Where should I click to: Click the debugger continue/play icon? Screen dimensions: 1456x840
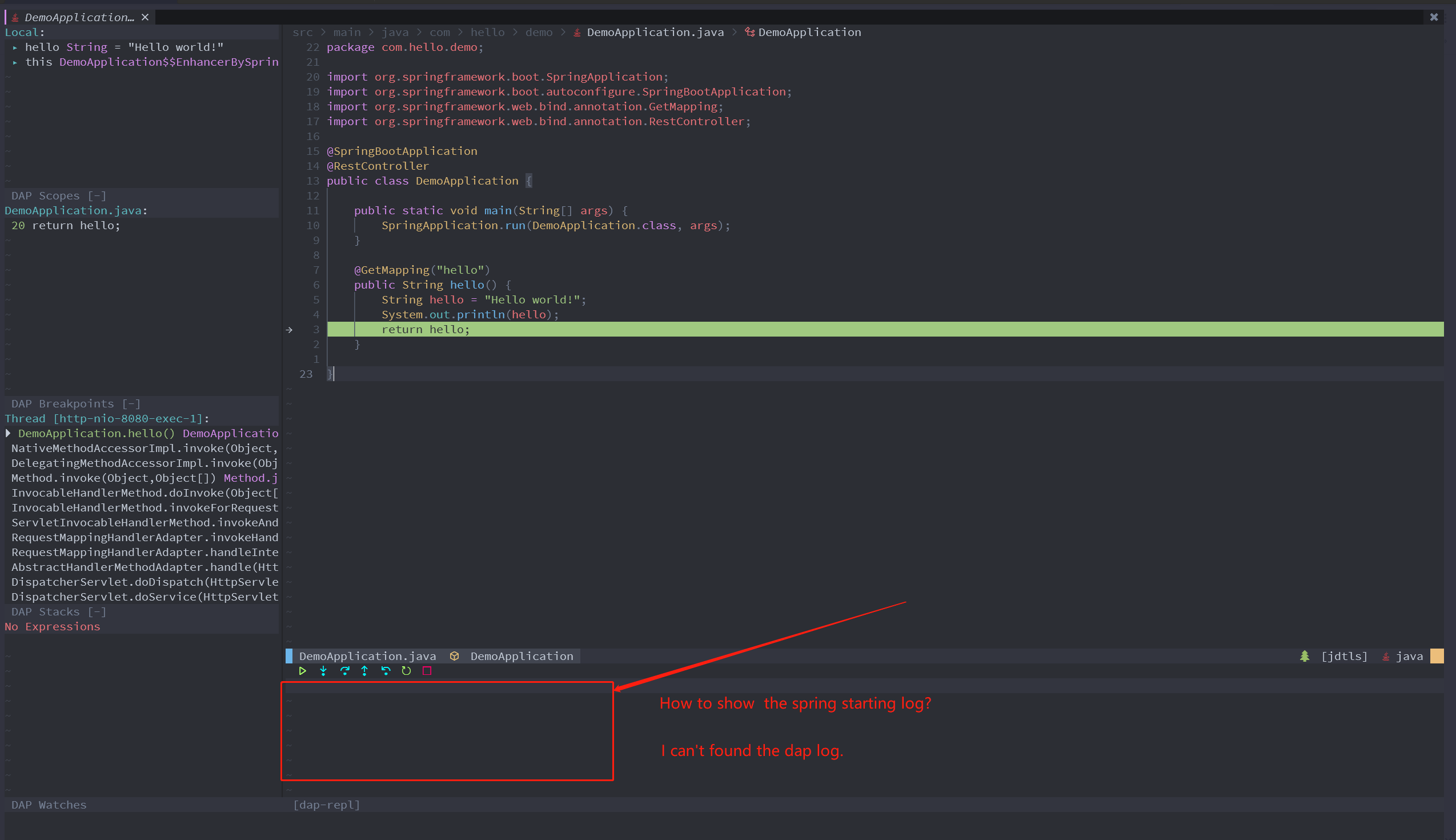(x=302, y=671)
